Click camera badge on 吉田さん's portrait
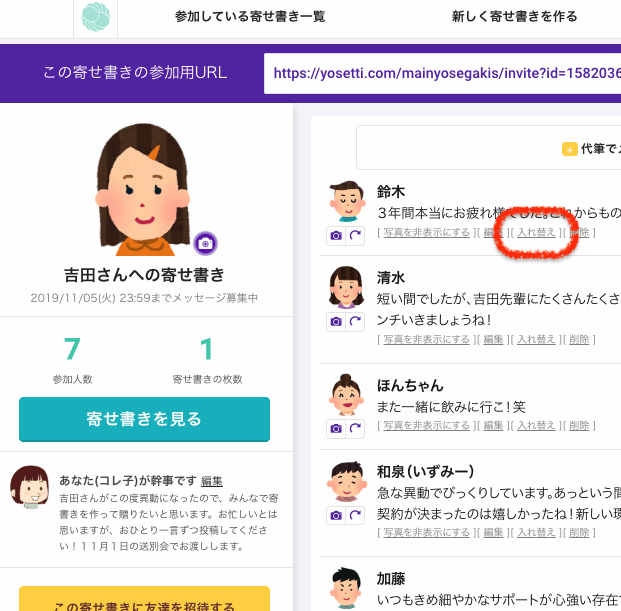The width and height of the screenshot is (621, 611). coord(205,243)
